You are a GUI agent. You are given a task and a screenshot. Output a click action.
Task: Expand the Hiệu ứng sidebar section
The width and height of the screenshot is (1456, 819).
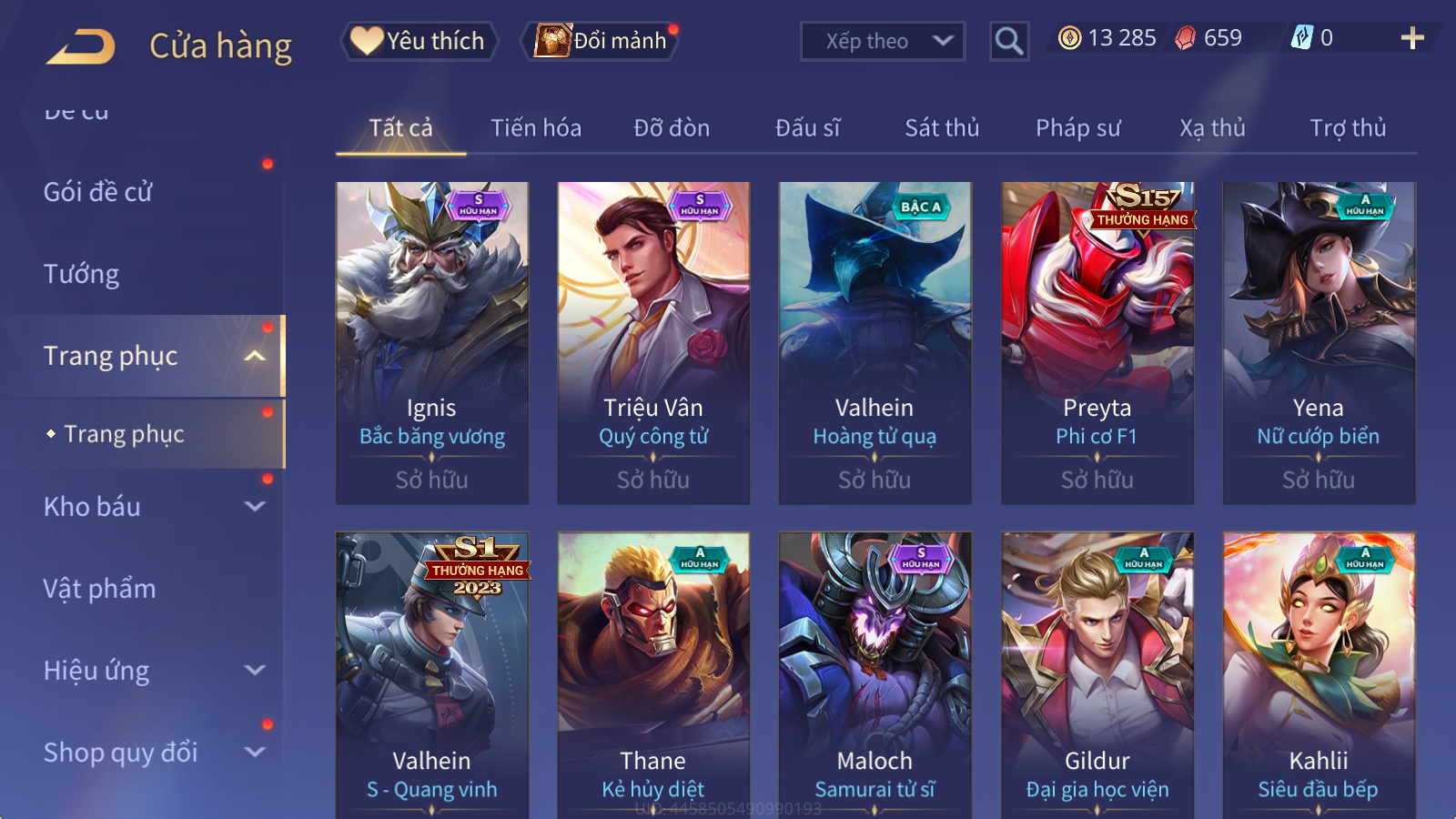256,671
